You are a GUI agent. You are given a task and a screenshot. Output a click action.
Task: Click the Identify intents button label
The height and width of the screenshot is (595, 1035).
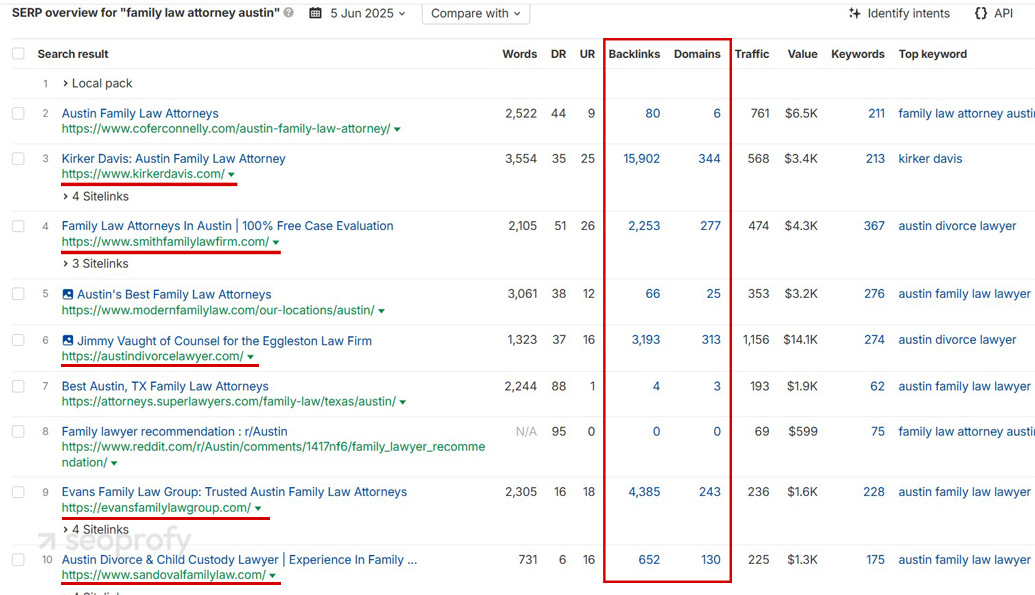point(908,13)
